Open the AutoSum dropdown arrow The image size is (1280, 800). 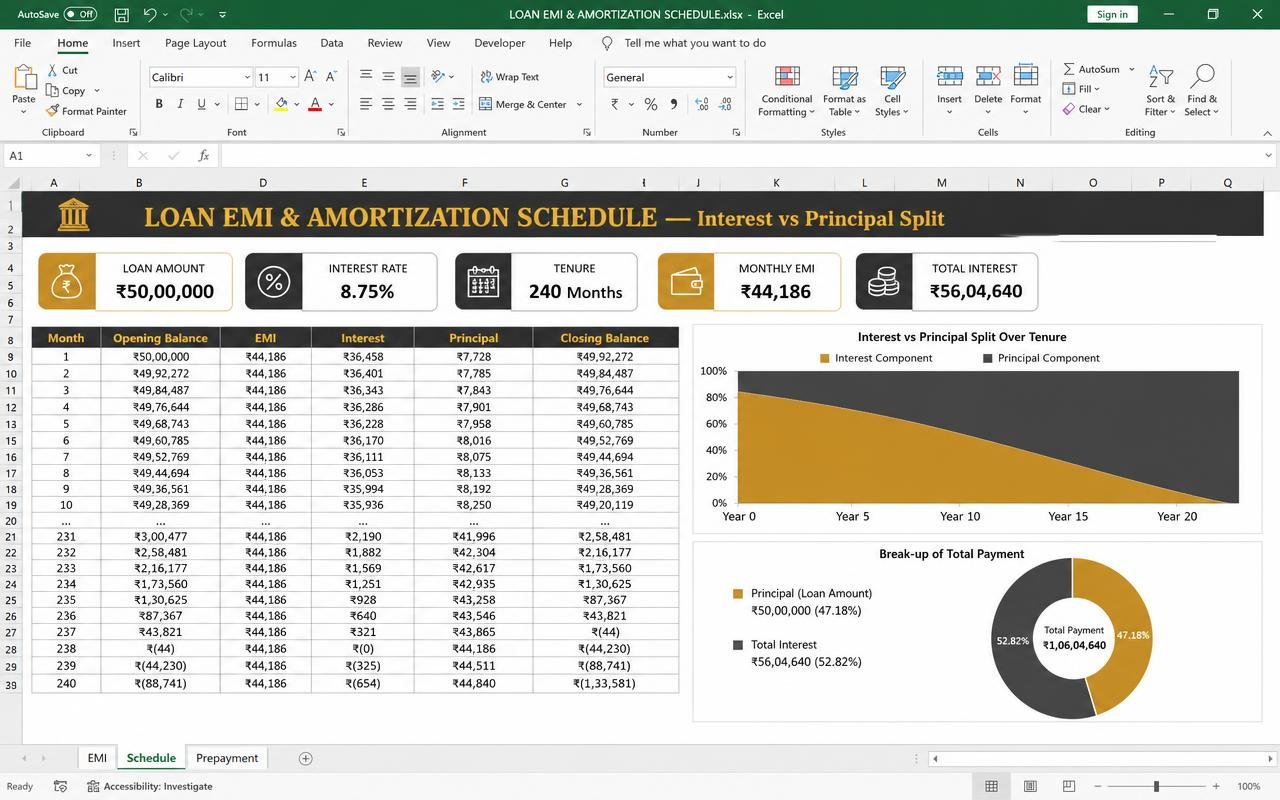pos(1132,69)
